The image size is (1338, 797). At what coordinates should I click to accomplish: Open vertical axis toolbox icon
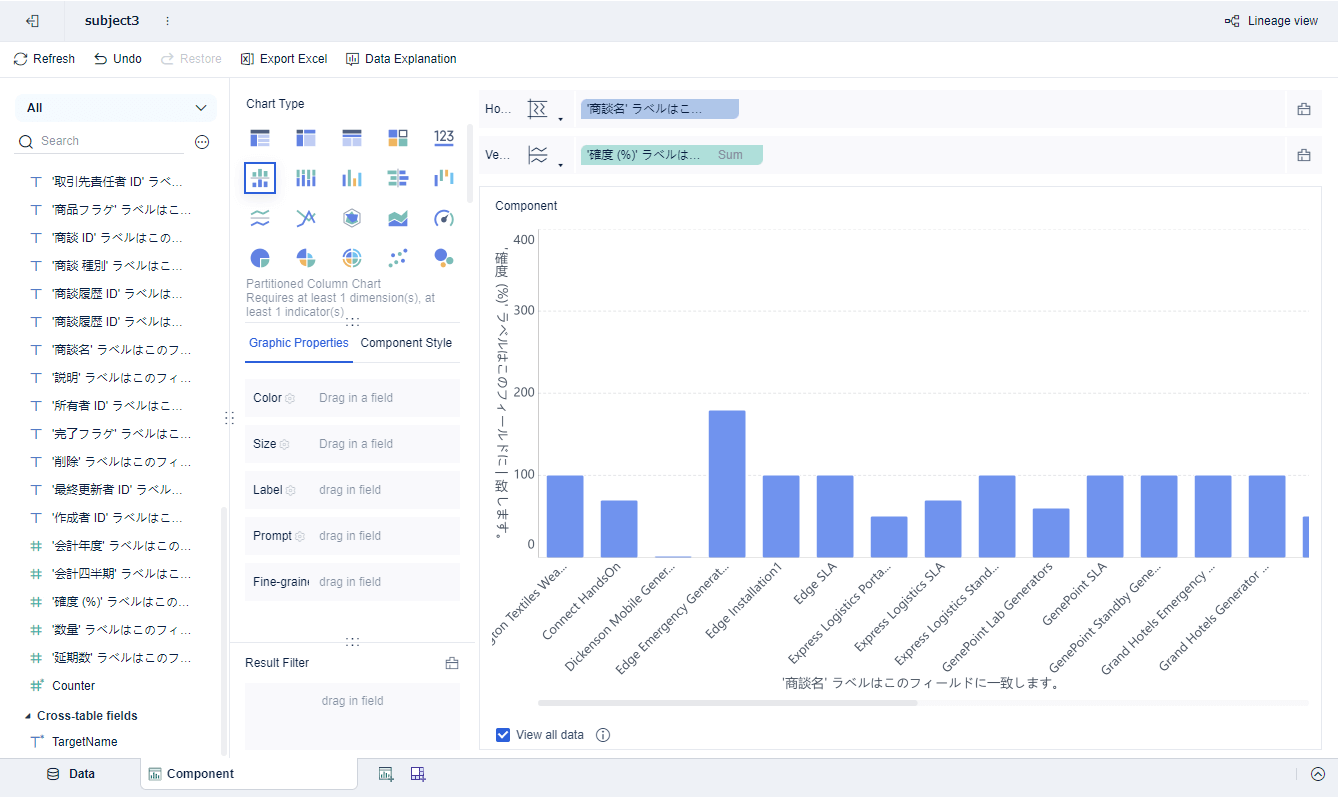pyautogui.click(x=1304, y=155)
